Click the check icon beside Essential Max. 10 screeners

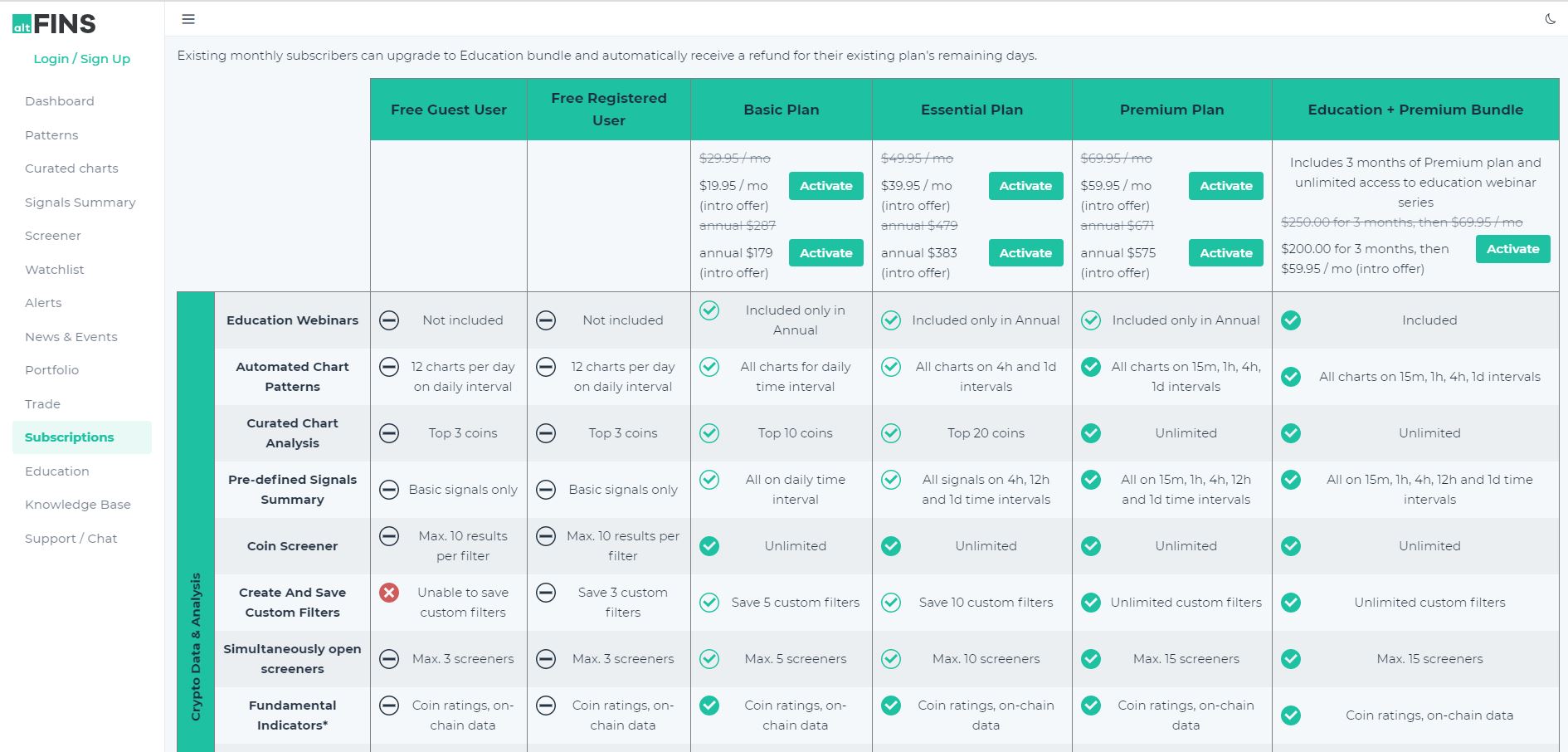tap(891, 659)
